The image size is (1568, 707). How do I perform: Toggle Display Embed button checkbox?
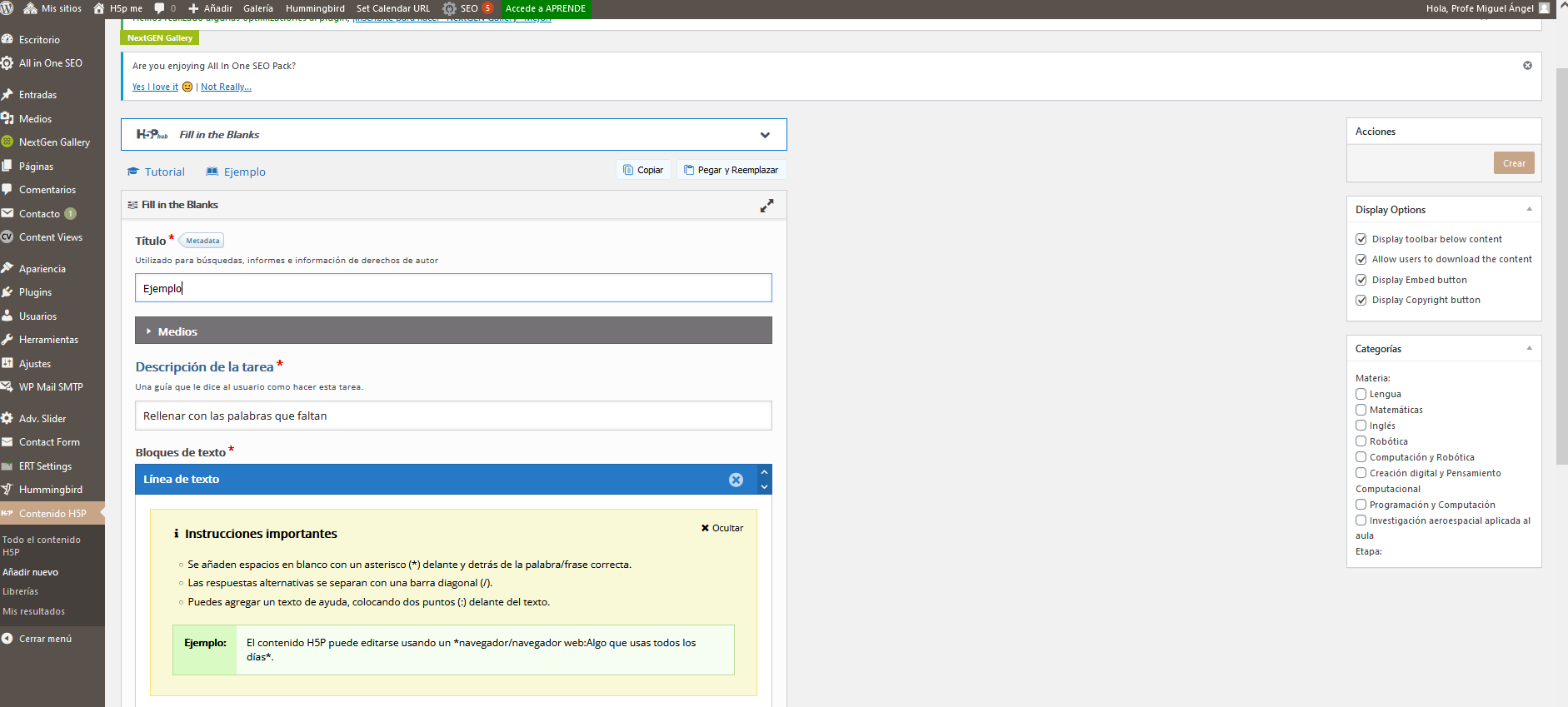[1361, 280]
